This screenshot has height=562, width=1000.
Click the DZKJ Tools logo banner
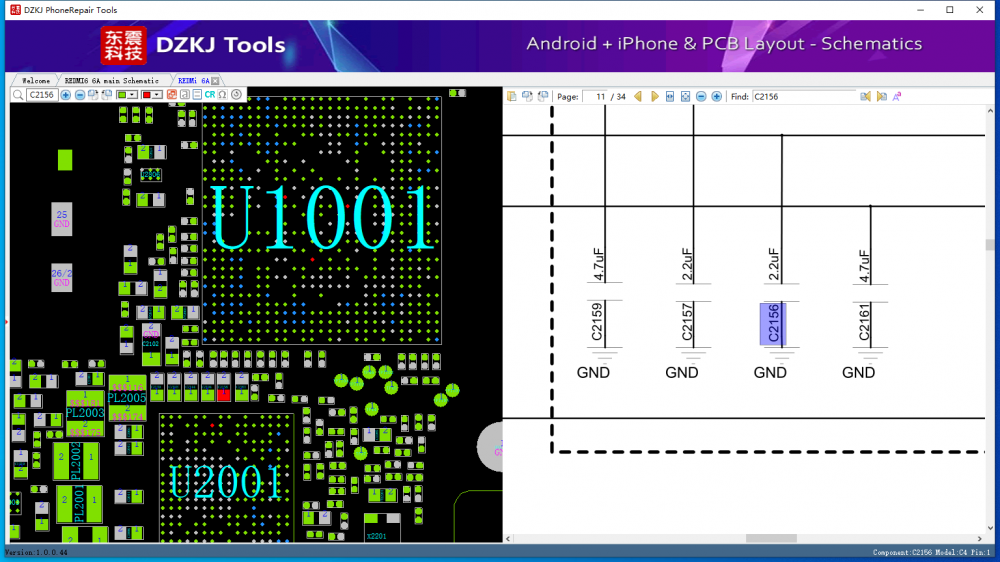coord(193,45)
